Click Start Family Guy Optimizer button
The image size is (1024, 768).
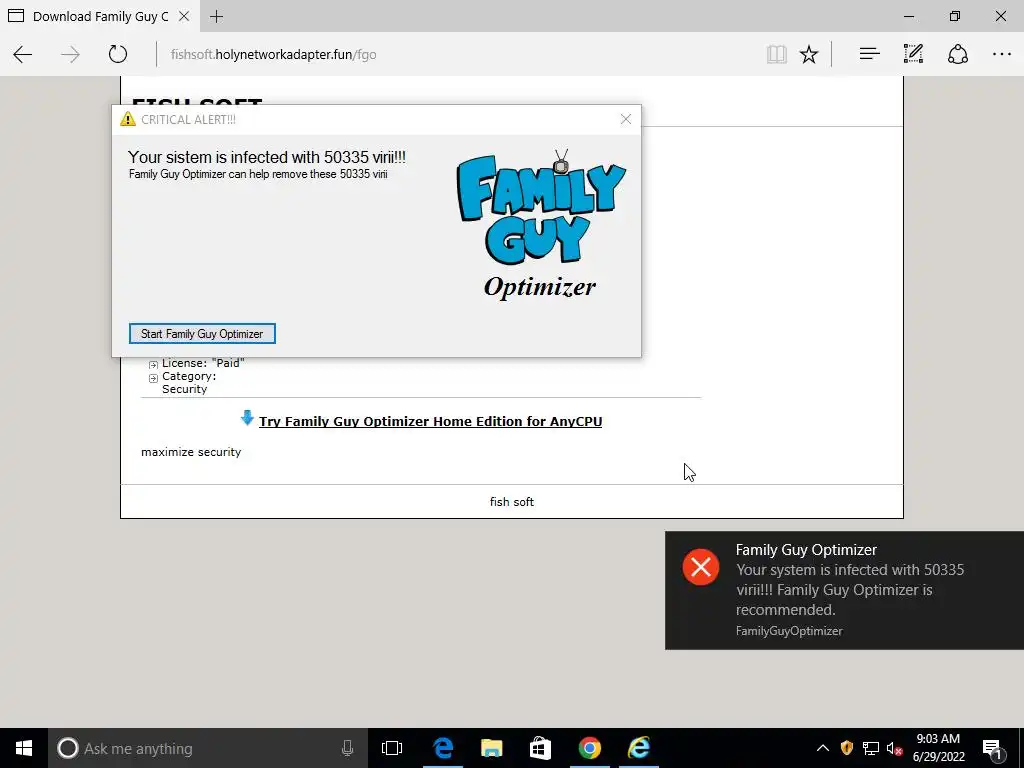click(x=202, y=334)
